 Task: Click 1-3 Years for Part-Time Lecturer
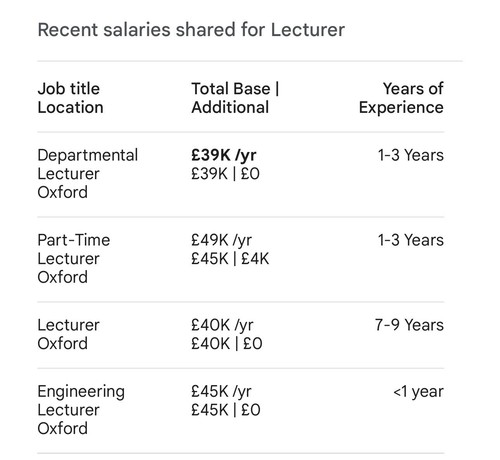tap(410, 240)
